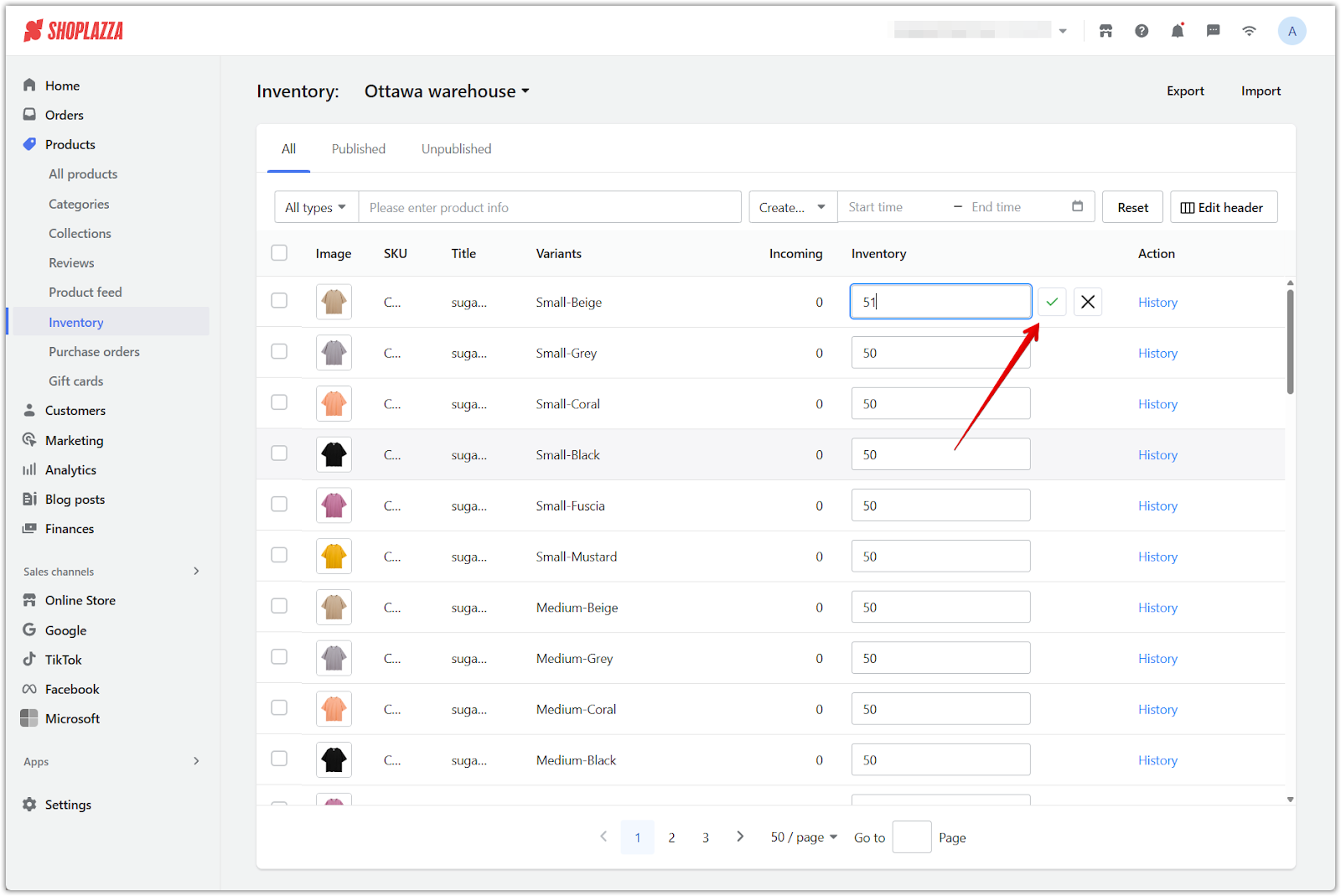Screen dimensions: 1341x896
Task: Confirm inventory edit with green checkmark
Action: (x=1052, y=302)
